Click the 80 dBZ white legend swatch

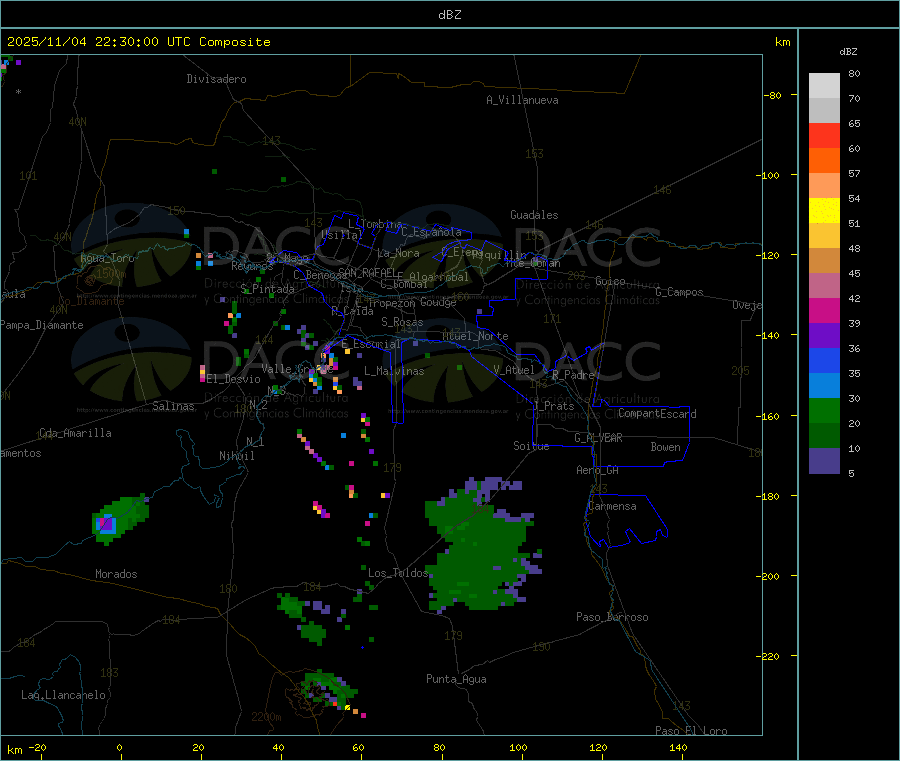tap(824, 86)
